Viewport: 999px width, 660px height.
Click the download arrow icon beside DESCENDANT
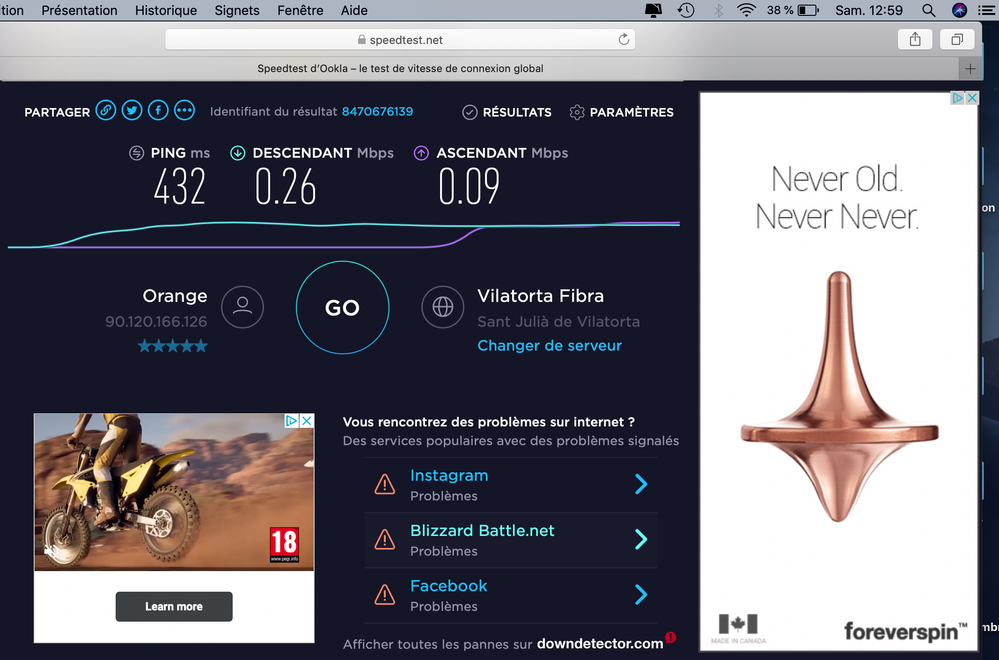[238, 153]
